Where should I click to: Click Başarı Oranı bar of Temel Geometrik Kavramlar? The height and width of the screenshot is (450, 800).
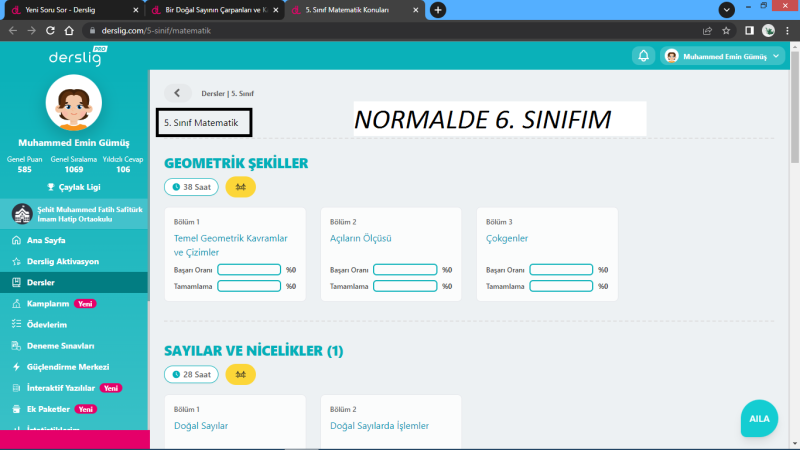point(249,269)
